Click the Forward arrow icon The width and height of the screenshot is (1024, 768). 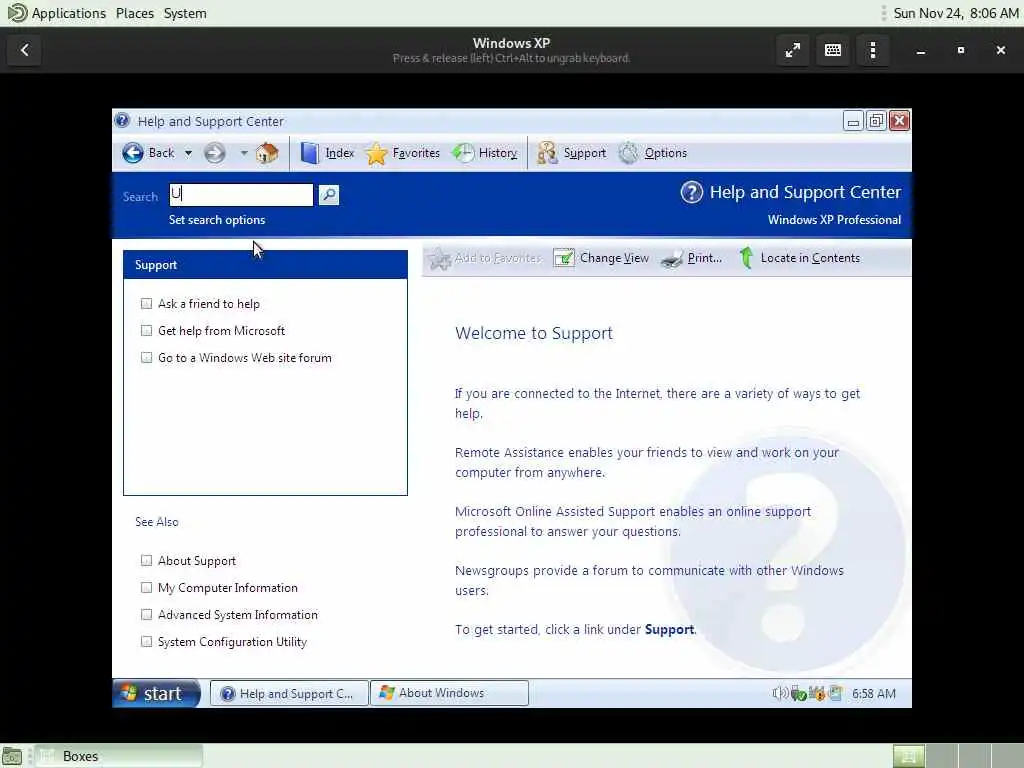(214, 153)
